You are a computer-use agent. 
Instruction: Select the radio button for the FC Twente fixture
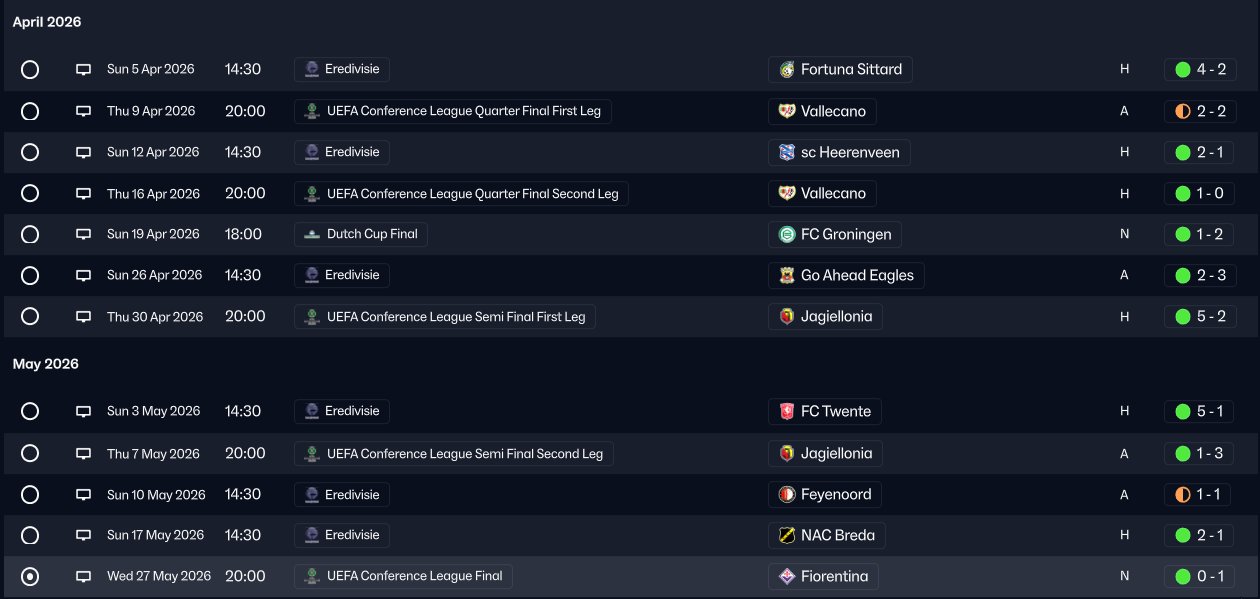[x=30, y=412]
